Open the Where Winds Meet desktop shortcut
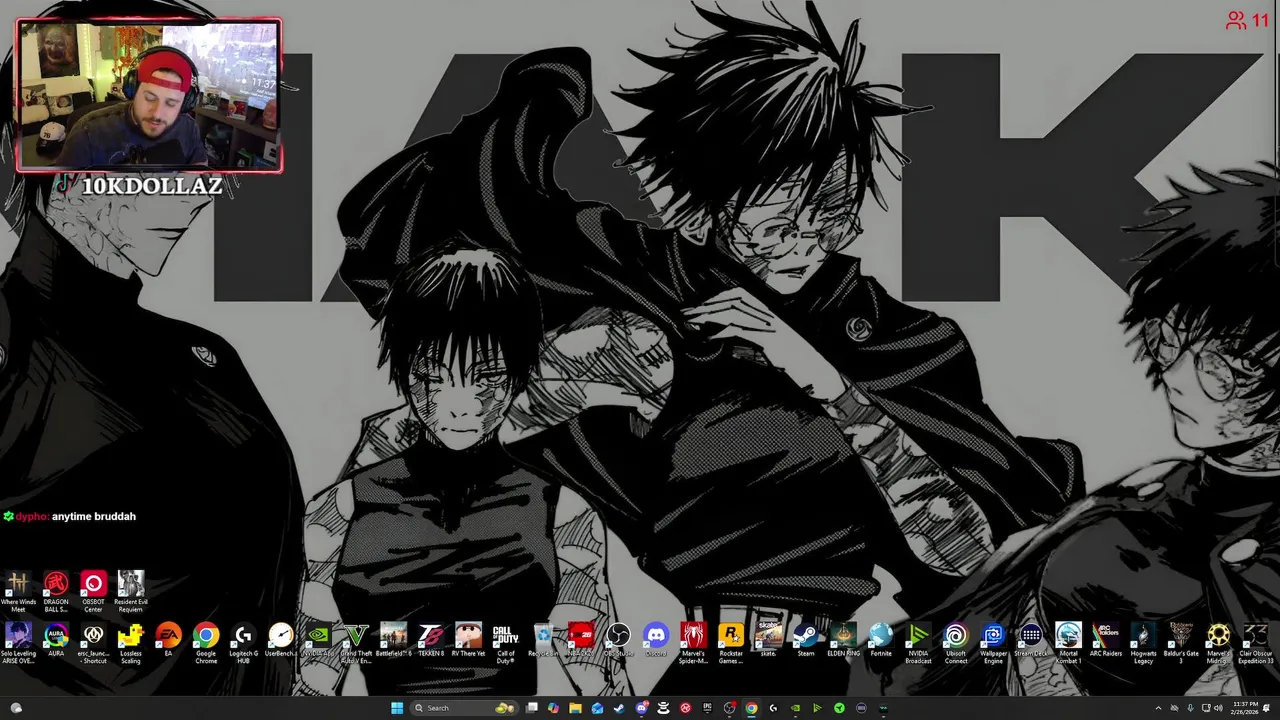This screenshot has width=1280, height=720. click(18, 590)
